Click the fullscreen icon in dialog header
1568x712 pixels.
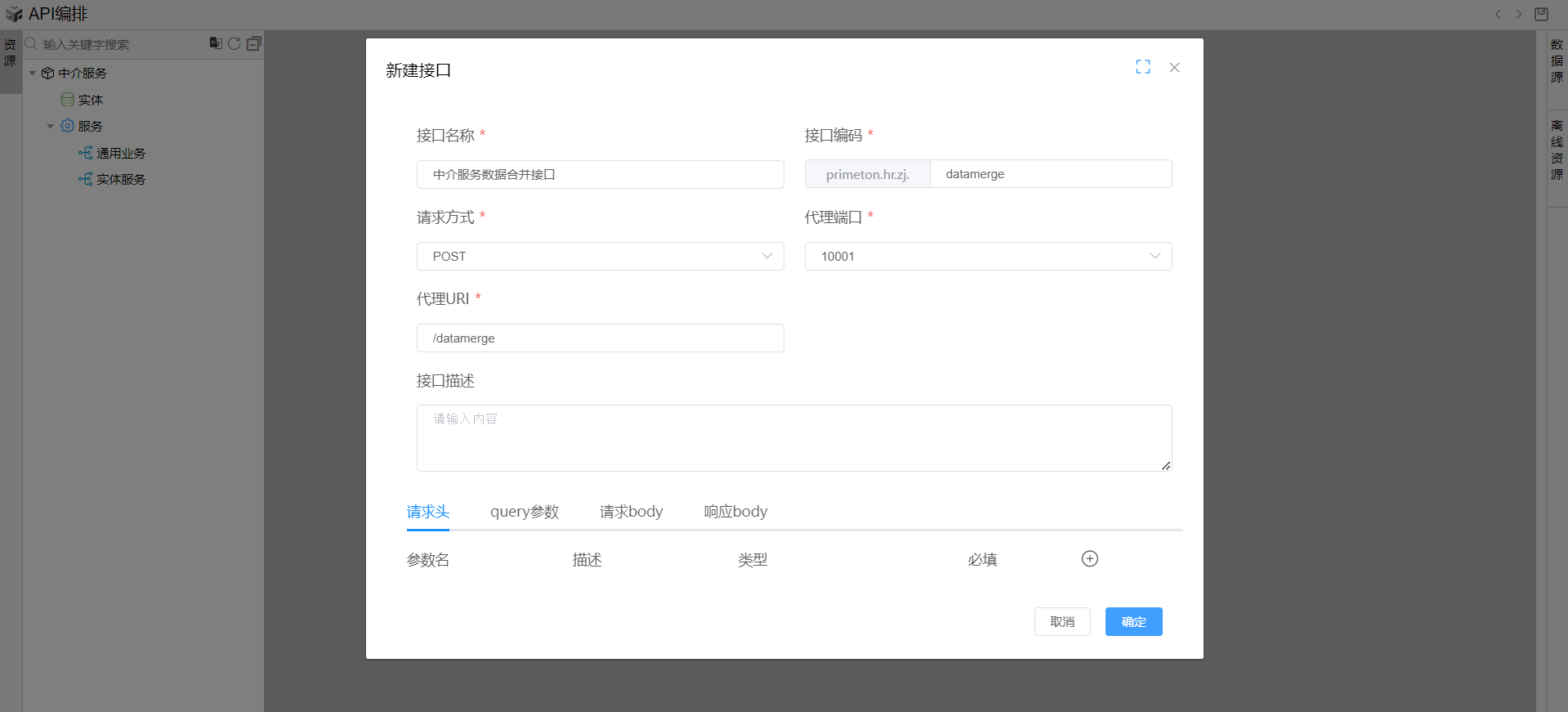coord(1142,67)
